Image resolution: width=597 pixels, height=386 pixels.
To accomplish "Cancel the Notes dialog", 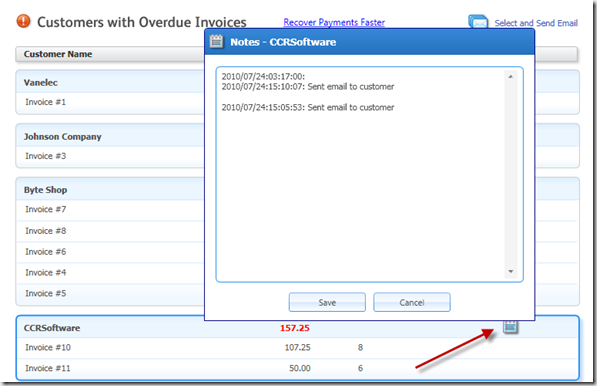I will click(412, 302).
